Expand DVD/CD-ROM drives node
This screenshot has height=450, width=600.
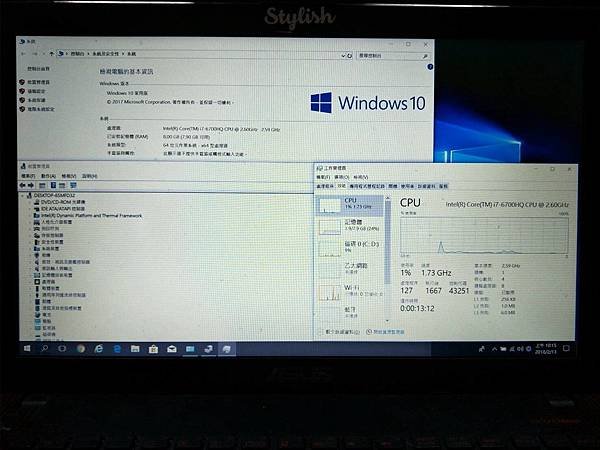[x=31, y=202]
